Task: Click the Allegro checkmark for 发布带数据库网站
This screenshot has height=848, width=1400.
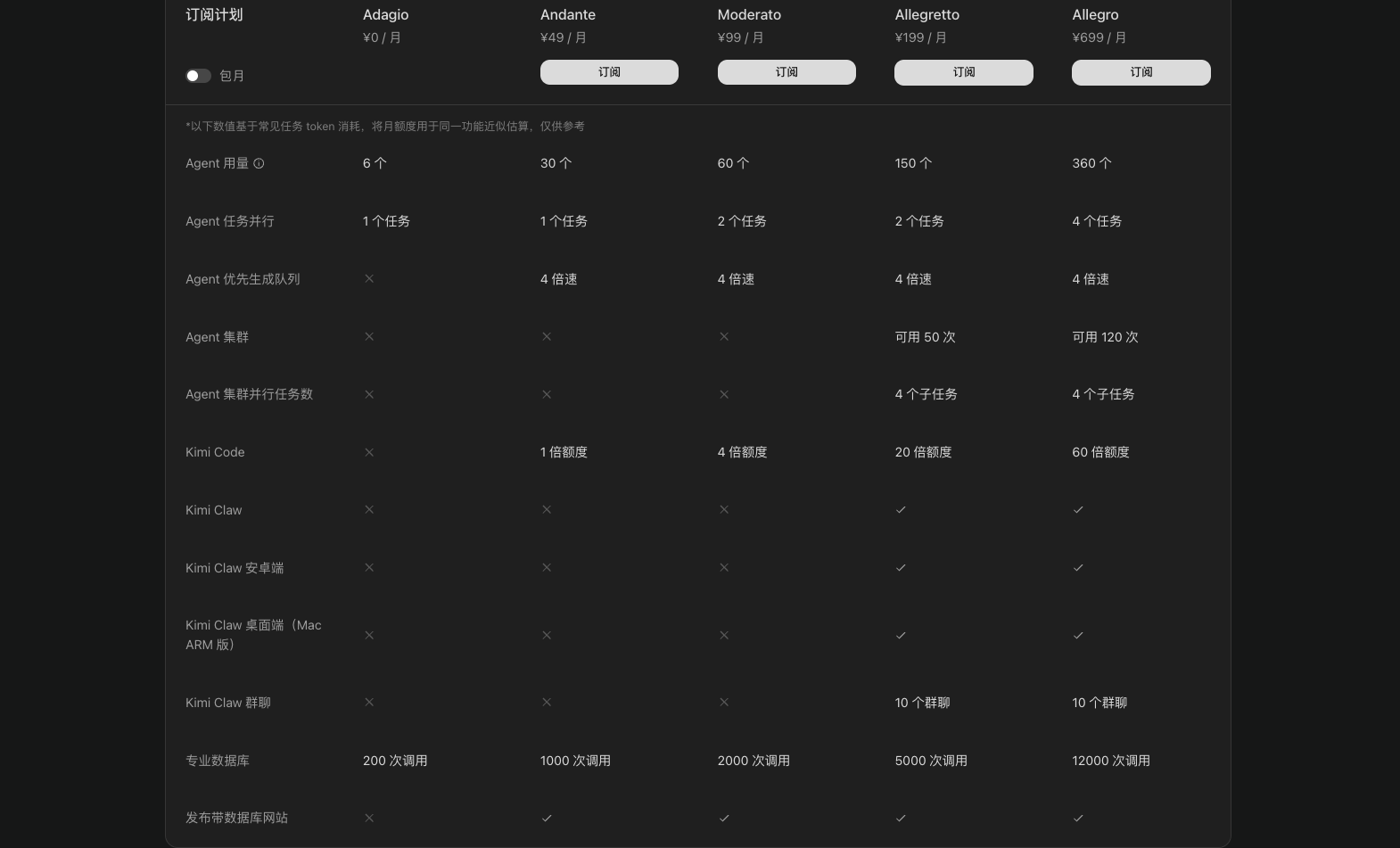Action: (x=1078, y=818)
